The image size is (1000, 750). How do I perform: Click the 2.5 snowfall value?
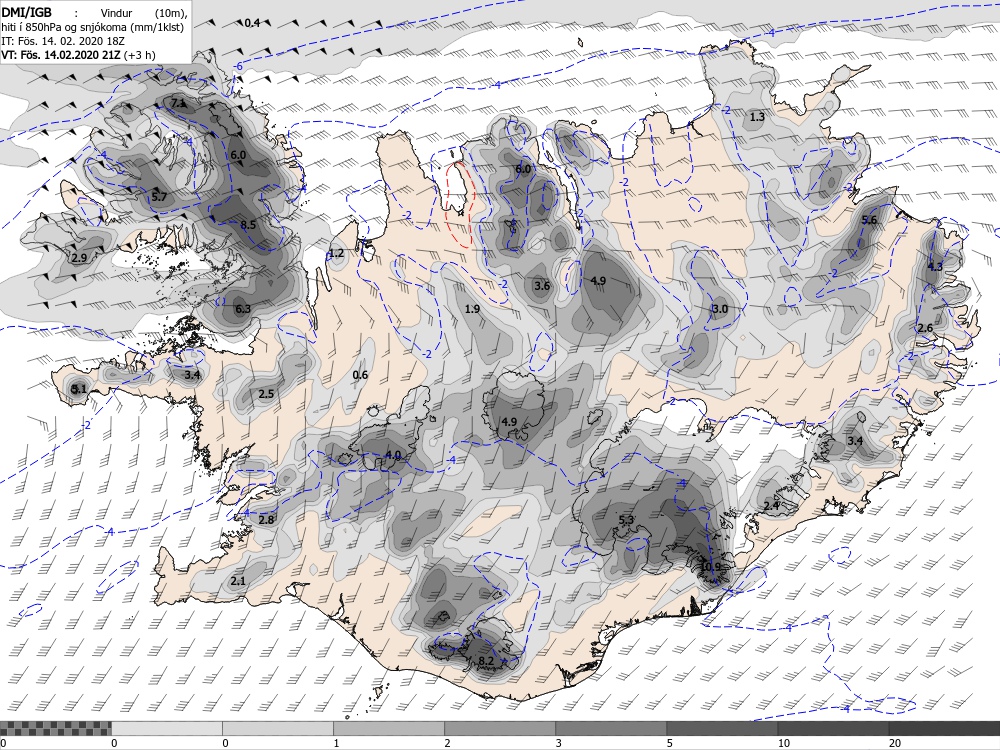coord(266,393)
